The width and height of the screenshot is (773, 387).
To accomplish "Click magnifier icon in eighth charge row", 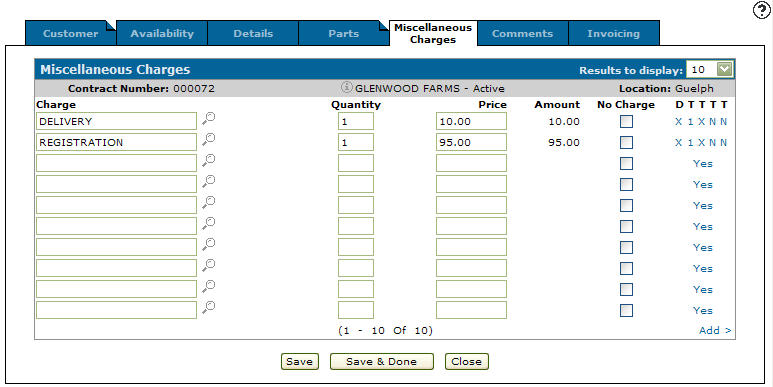I will pyautogui.click(x=209, y=266).
